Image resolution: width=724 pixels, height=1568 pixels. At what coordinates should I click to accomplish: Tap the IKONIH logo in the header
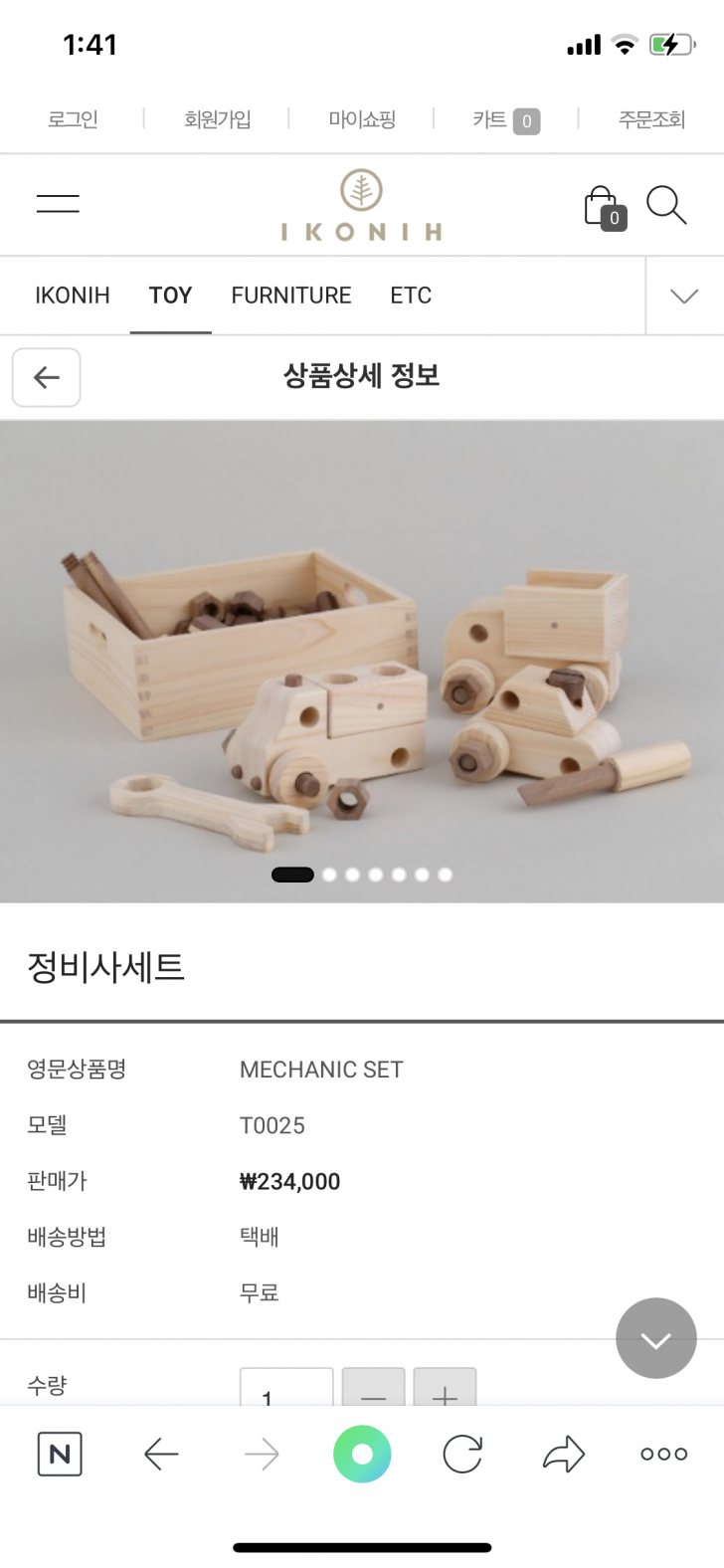362,205
